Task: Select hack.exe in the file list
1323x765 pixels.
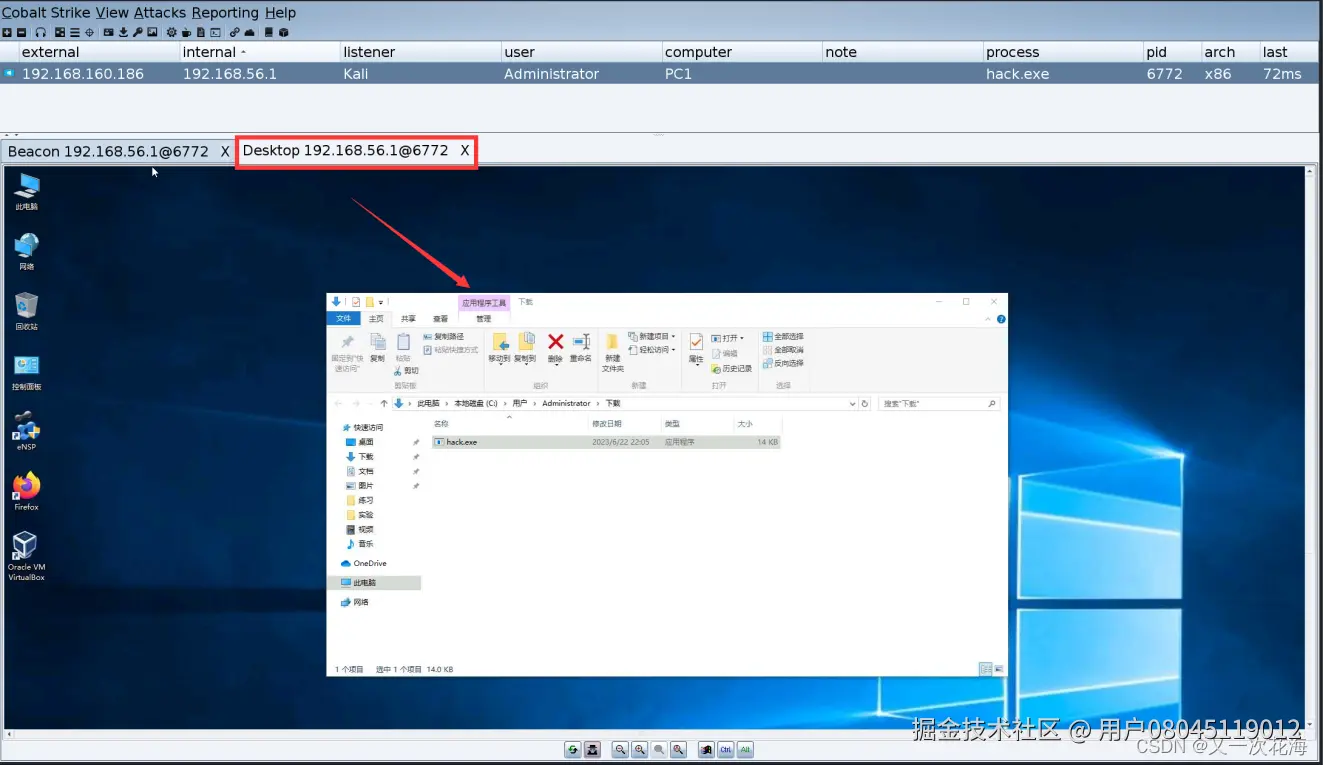Action: click(606, 441)
